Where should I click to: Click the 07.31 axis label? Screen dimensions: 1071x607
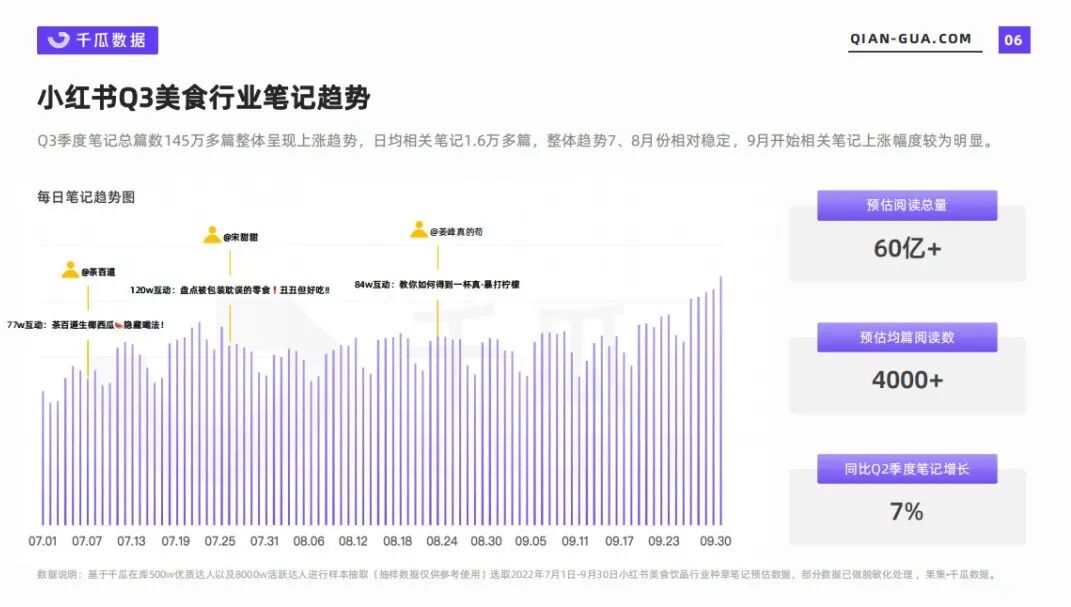pos(264,541)
